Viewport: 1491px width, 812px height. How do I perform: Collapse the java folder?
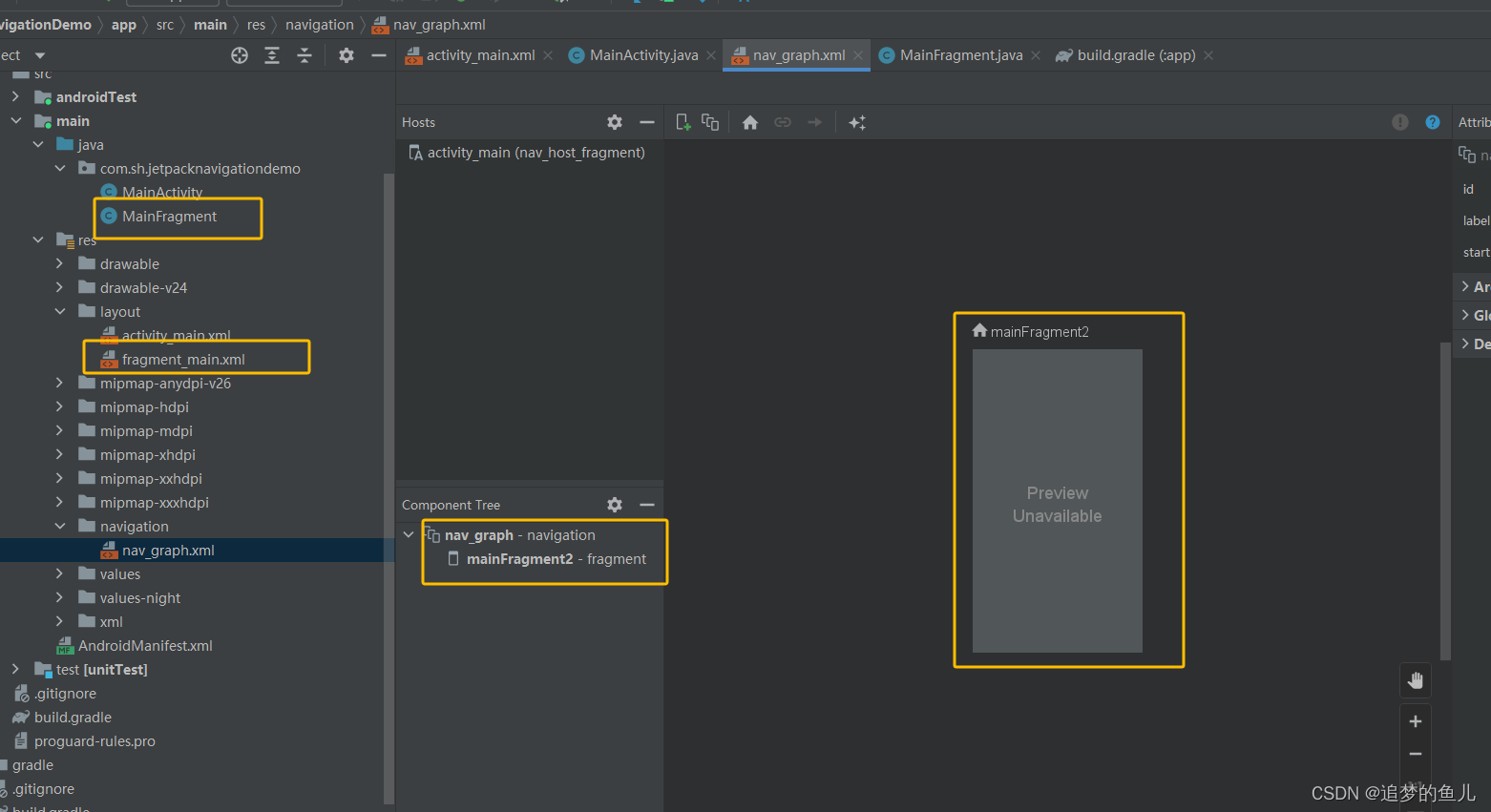(x=38, y=144)
